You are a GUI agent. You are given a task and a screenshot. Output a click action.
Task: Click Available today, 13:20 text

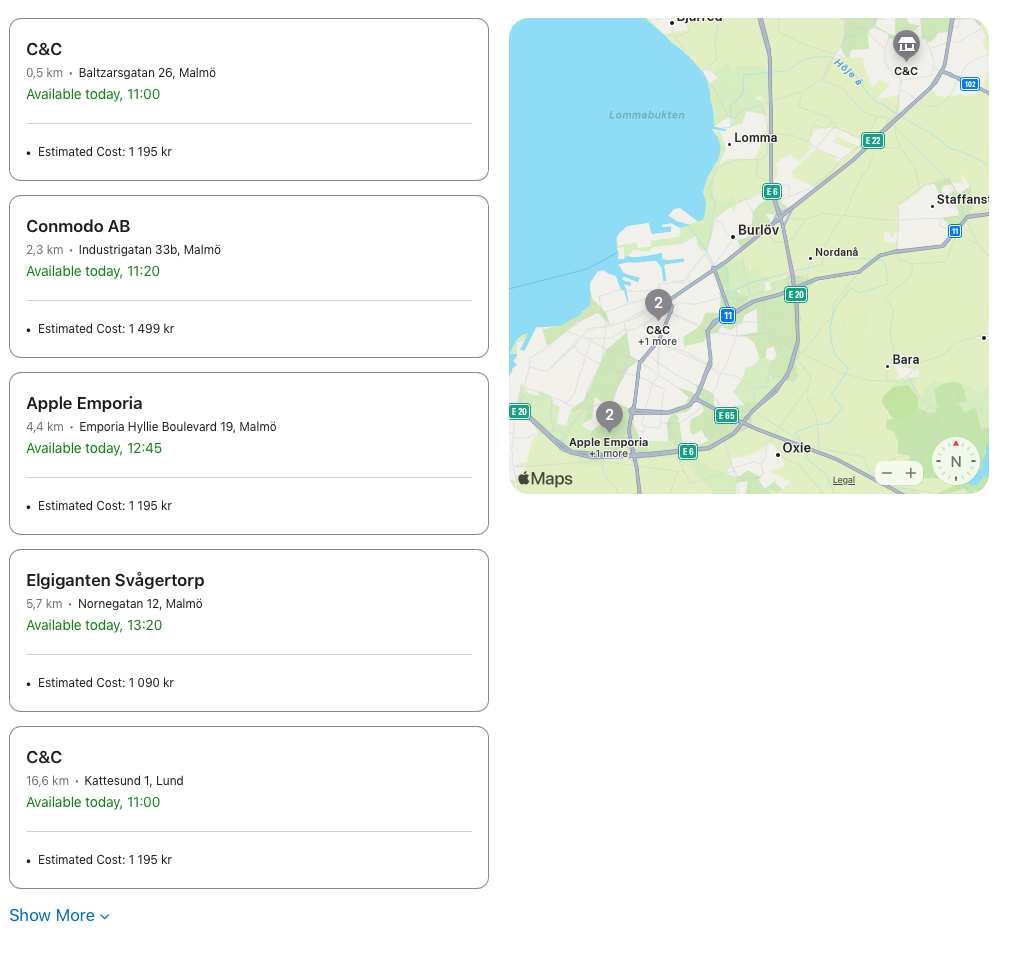(94, 626)
